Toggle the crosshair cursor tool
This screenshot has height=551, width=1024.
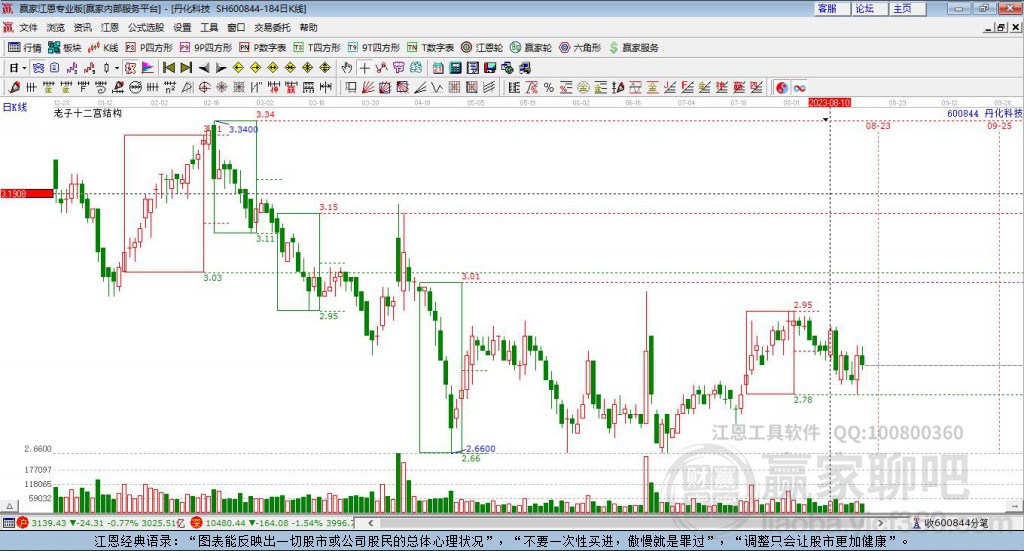click(364, 68)
